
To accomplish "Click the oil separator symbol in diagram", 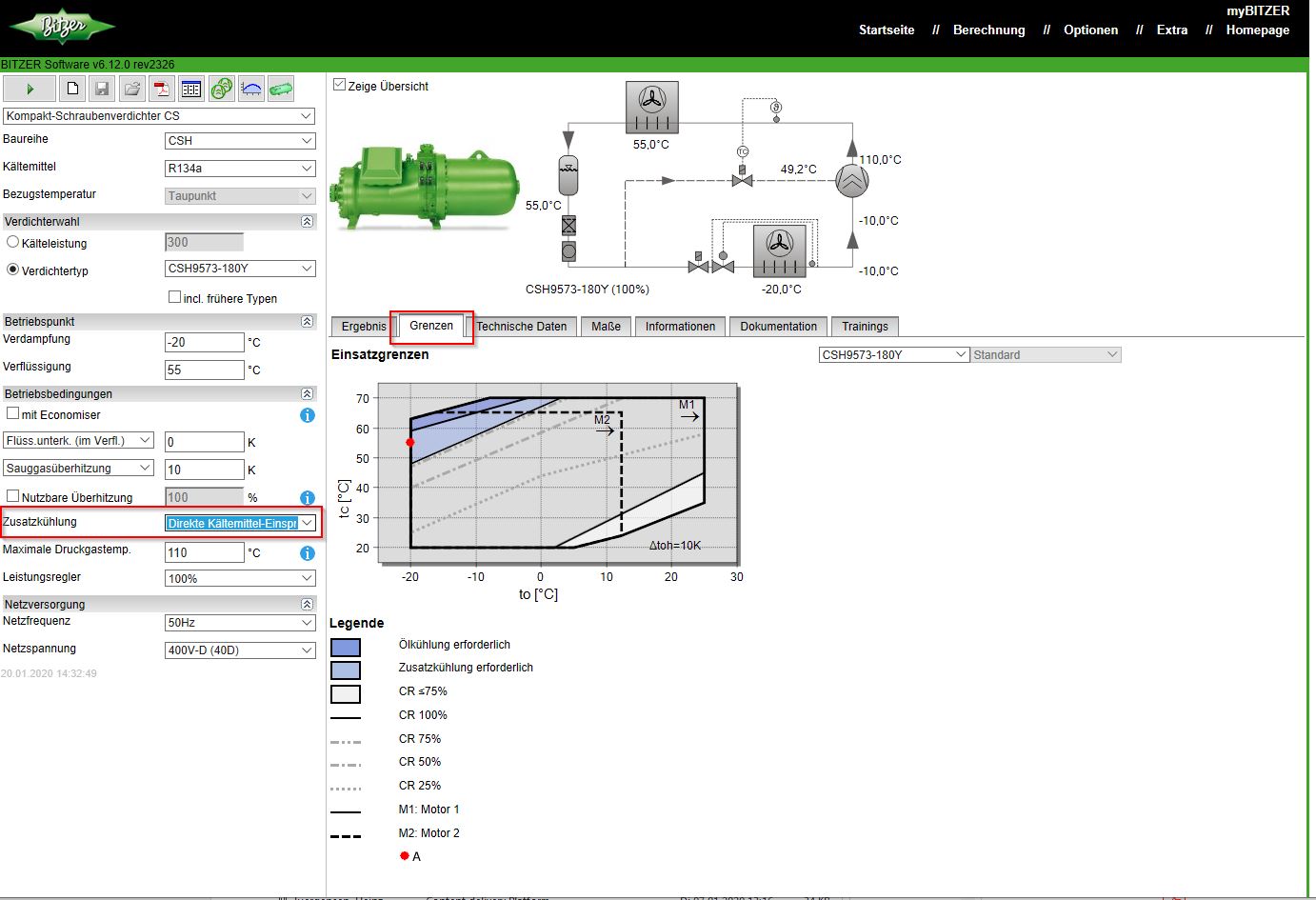I will (x=568, y=175).
